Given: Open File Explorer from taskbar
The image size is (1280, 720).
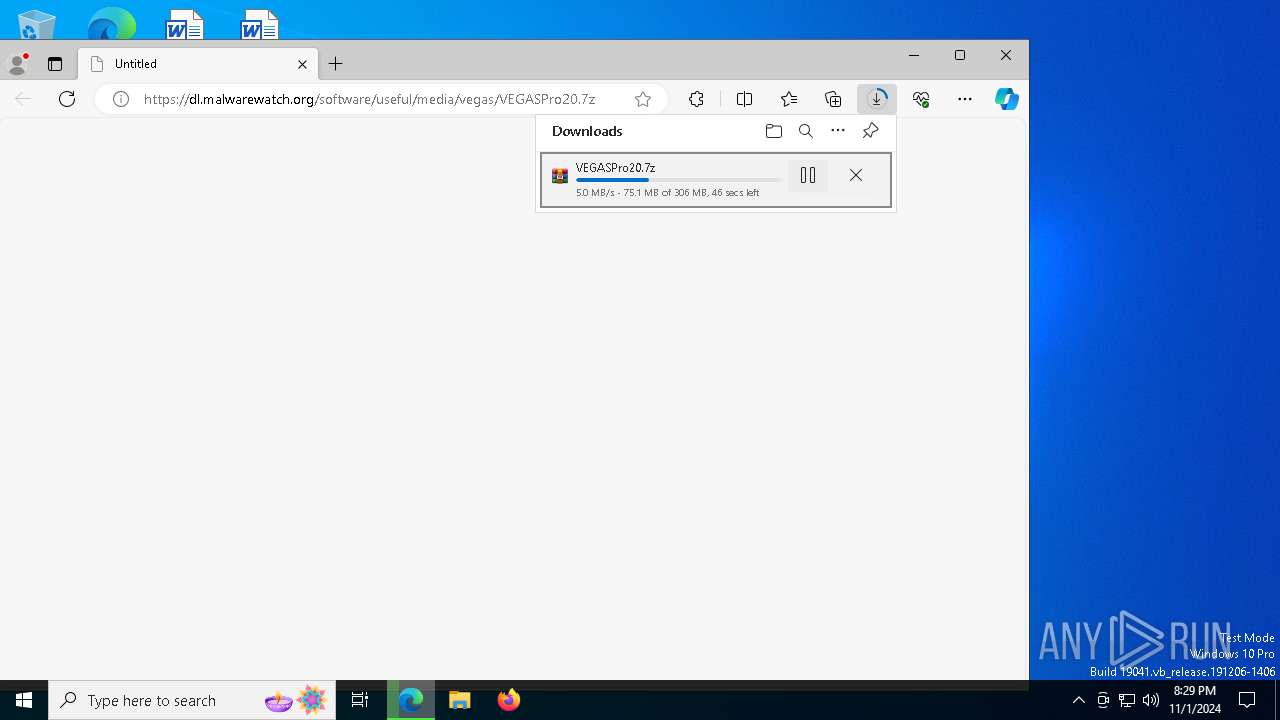Looking at the screenshot, I should 460,700.
